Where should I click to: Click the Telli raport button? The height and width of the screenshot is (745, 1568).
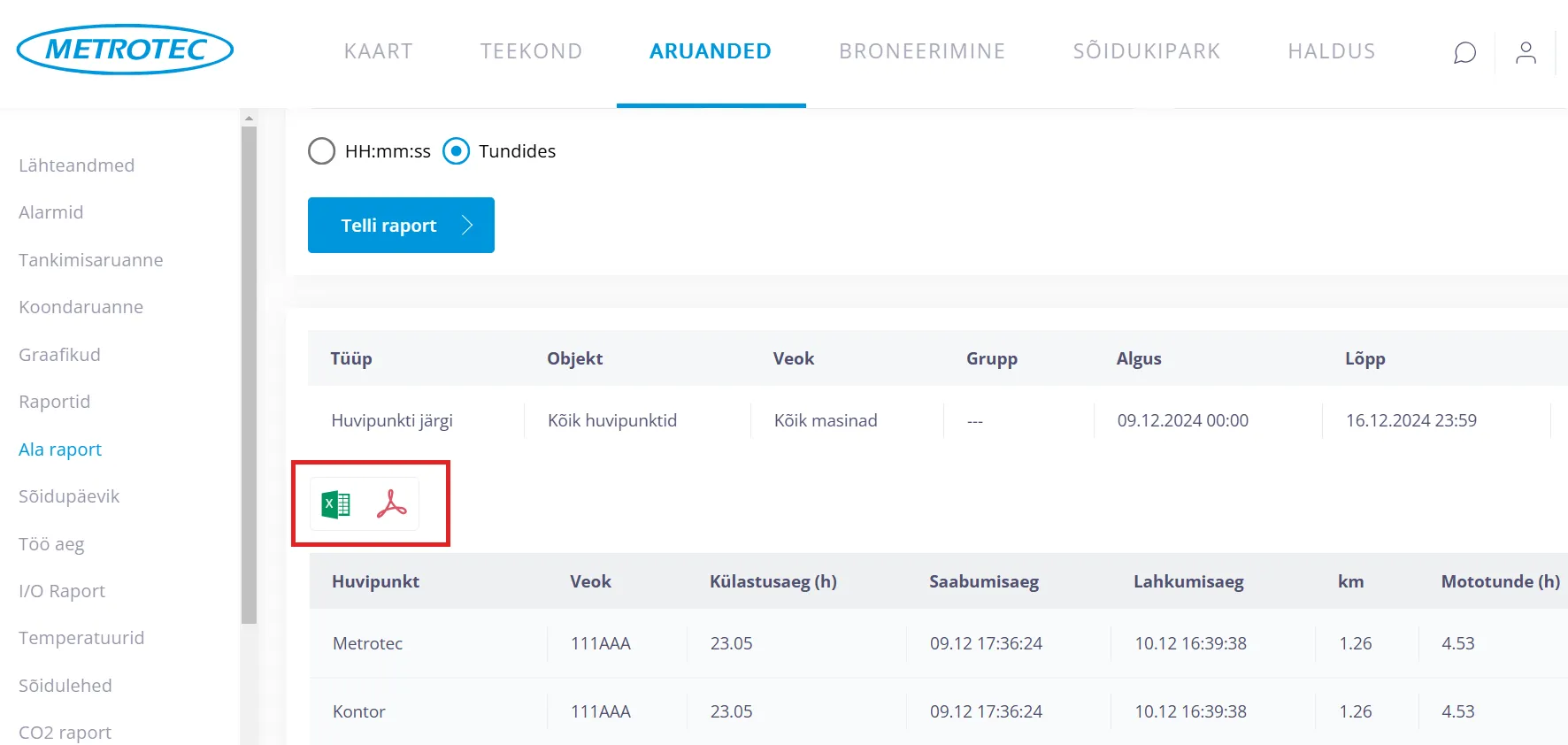[401, 226]
